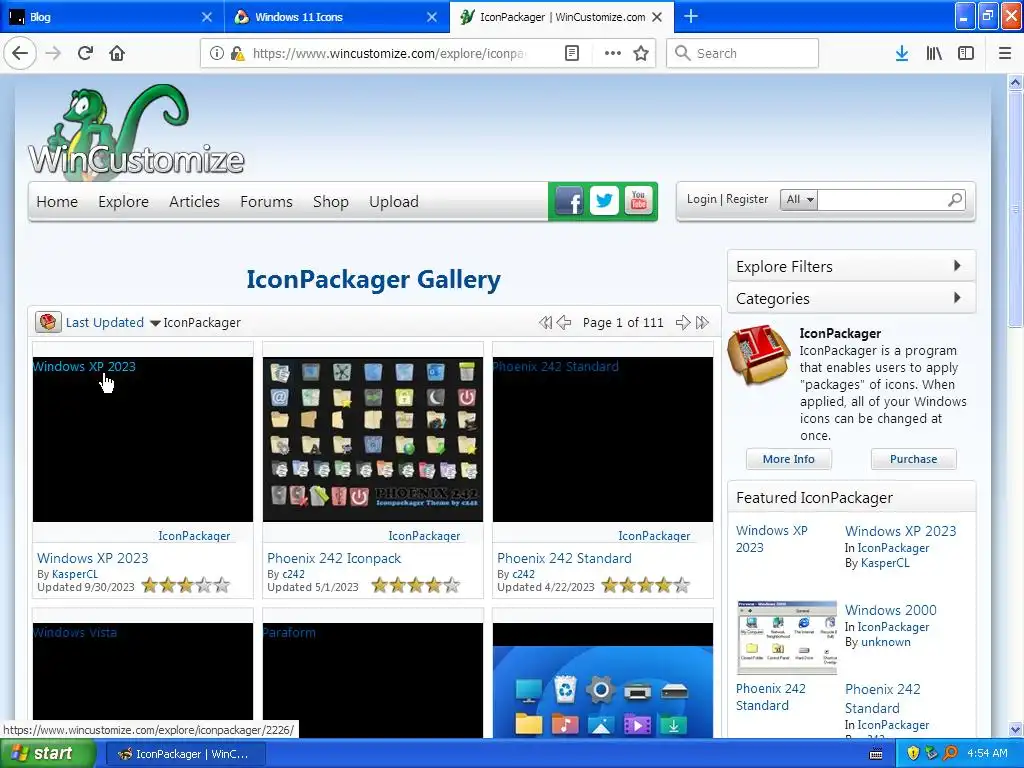Switch to the Blog tab

(111, 17)
